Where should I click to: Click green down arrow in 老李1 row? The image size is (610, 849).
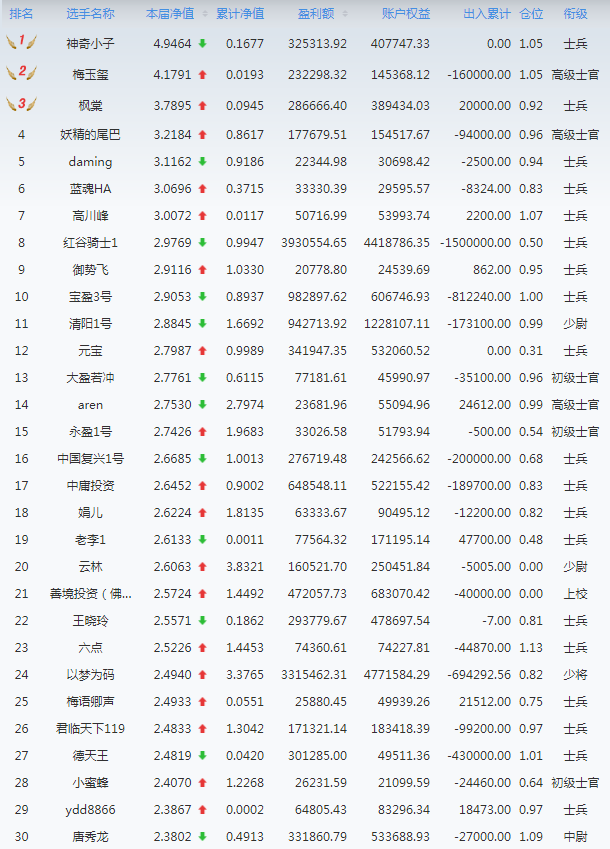tap(202, 539)
